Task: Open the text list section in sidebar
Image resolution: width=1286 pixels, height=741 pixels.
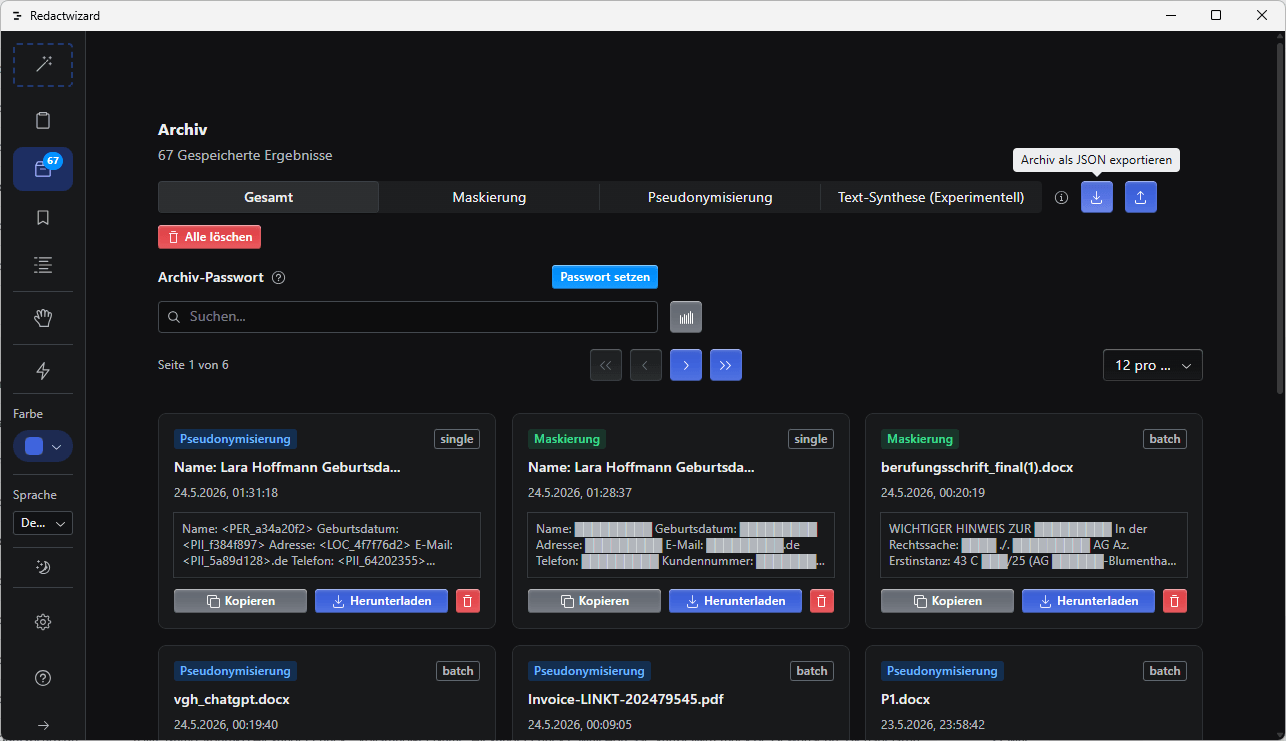Action: [43, 265]
